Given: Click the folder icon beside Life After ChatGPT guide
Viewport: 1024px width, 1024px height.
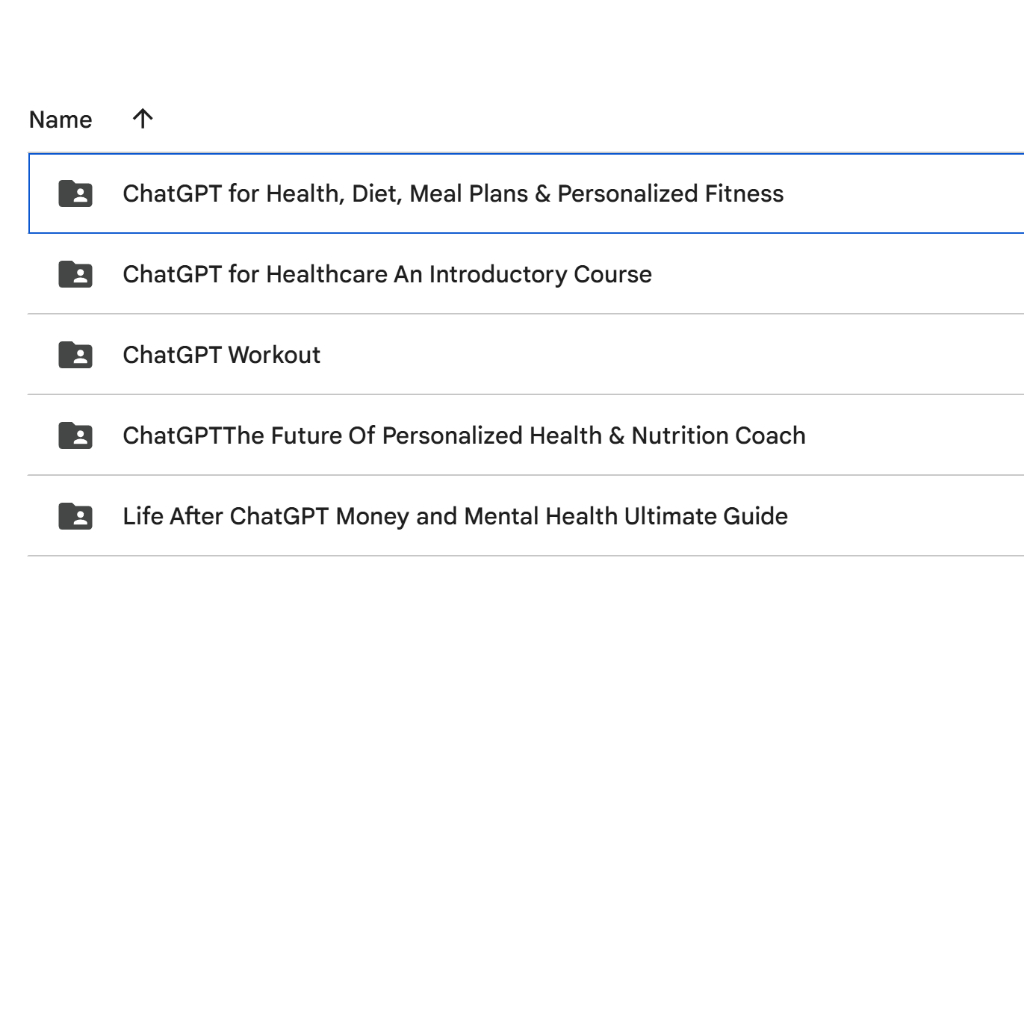Looking at the screenshot, I should click(x=75, y=516).
